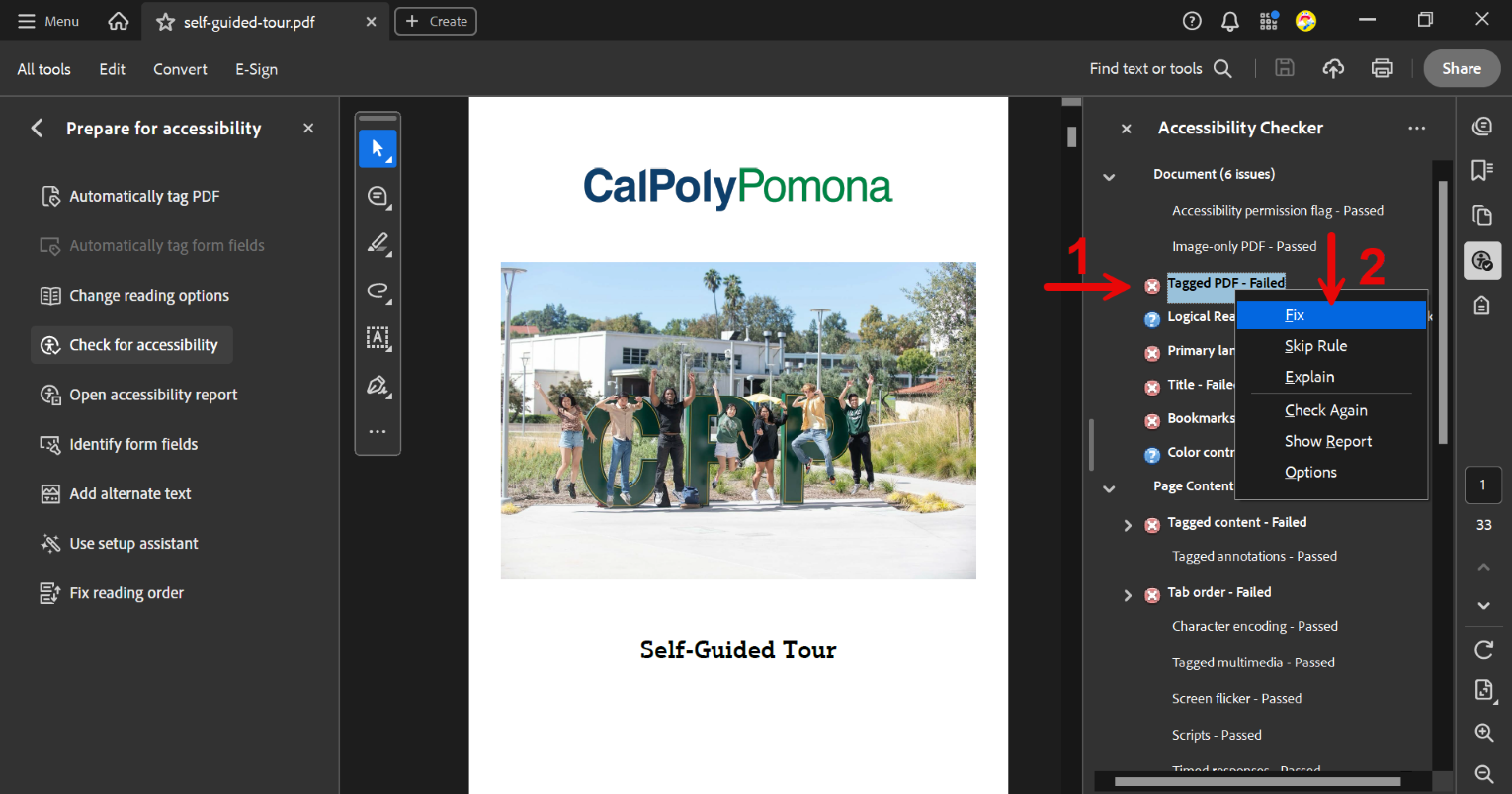
Task: Expand the Tab order - Failed item
Action: (1128, 595)
